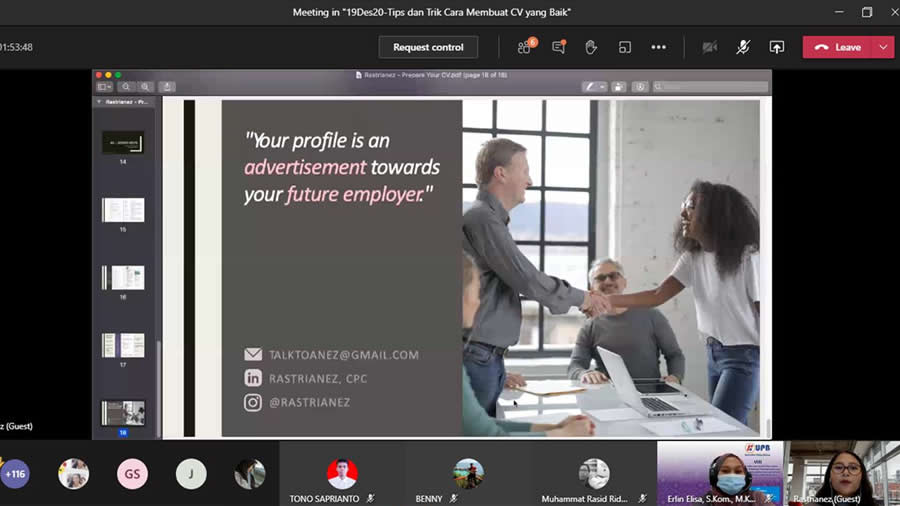Screen dimensions: 900x506
Task: Raise your hand in the meeting
Action: (591, 47)
